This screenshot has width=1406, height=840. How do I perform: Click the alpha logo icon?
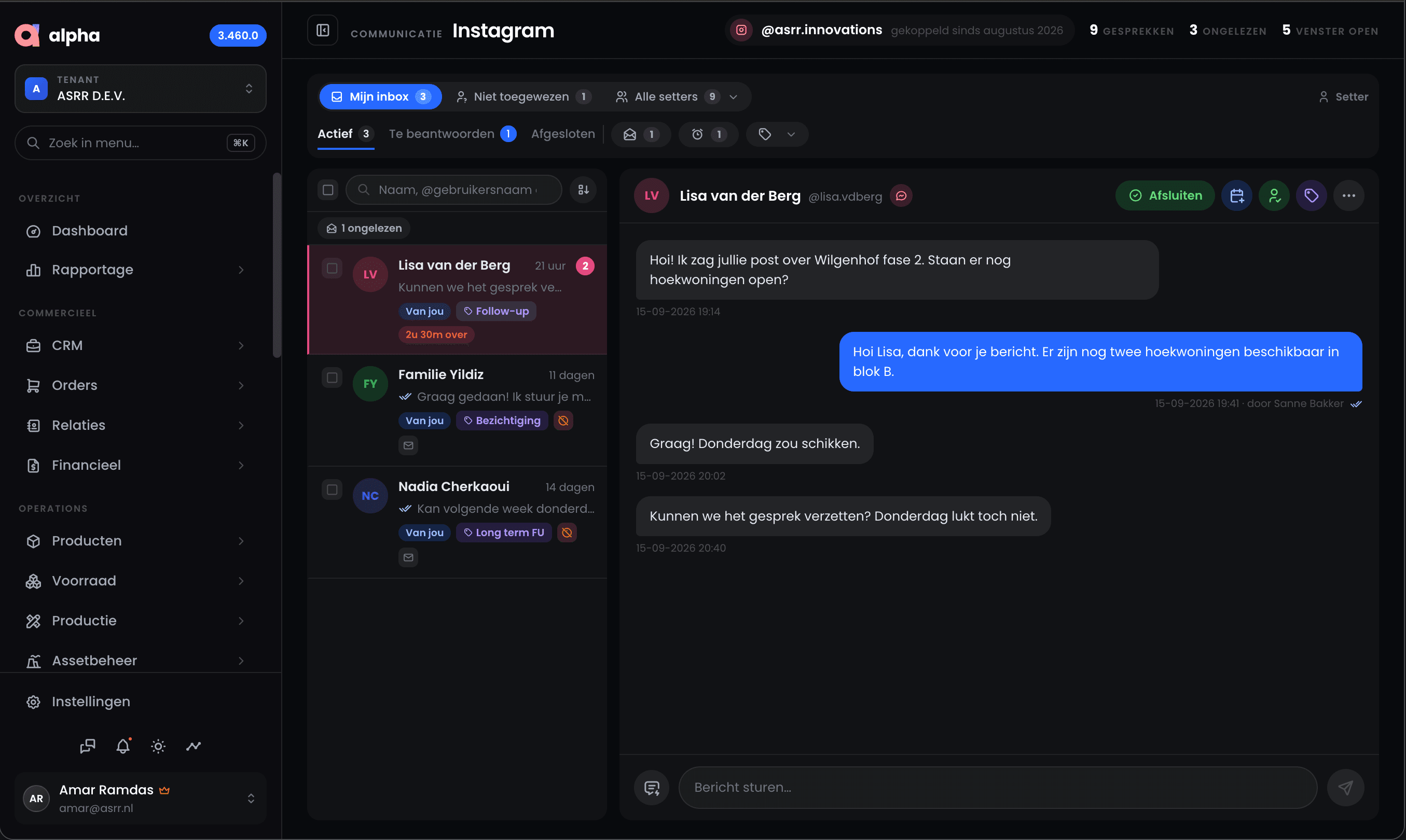pos(26,35)
